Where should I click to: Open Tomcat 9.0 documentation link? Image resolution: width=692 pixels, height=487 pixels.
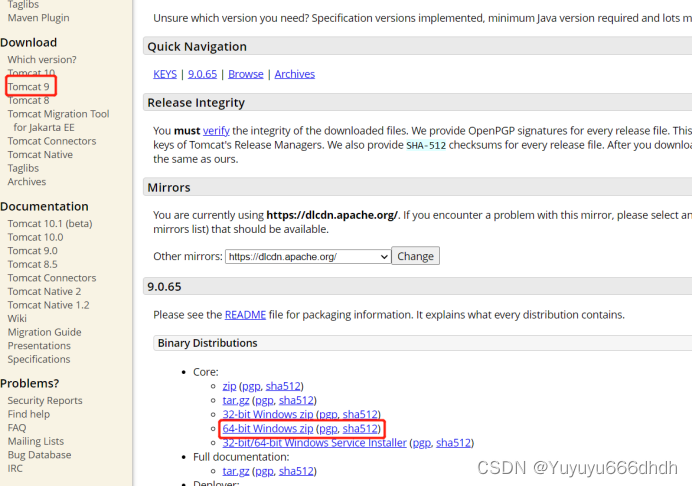pos(32,251)
